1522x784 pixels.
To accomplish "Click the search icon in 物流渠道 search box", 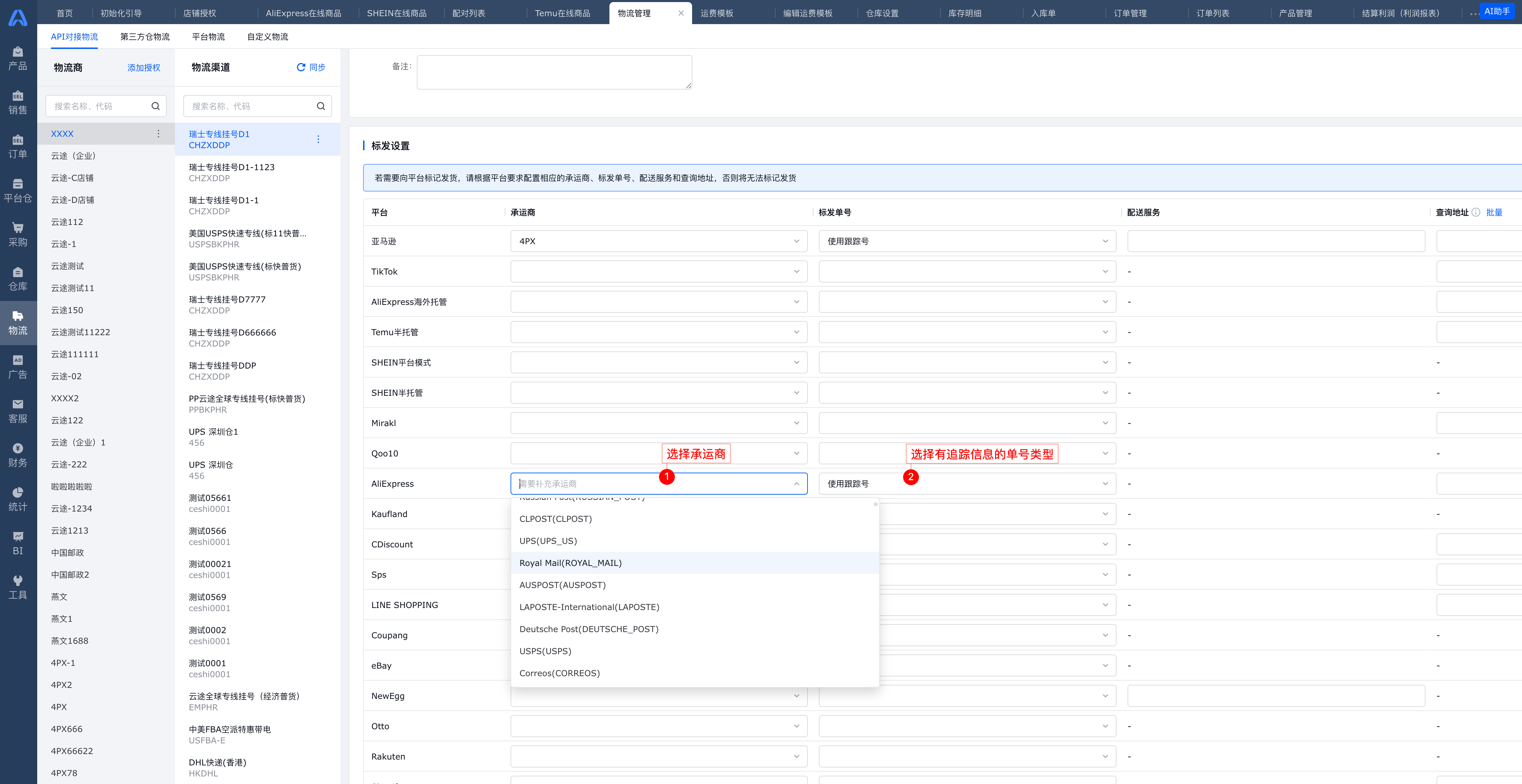I will click(x=321, y=106).
